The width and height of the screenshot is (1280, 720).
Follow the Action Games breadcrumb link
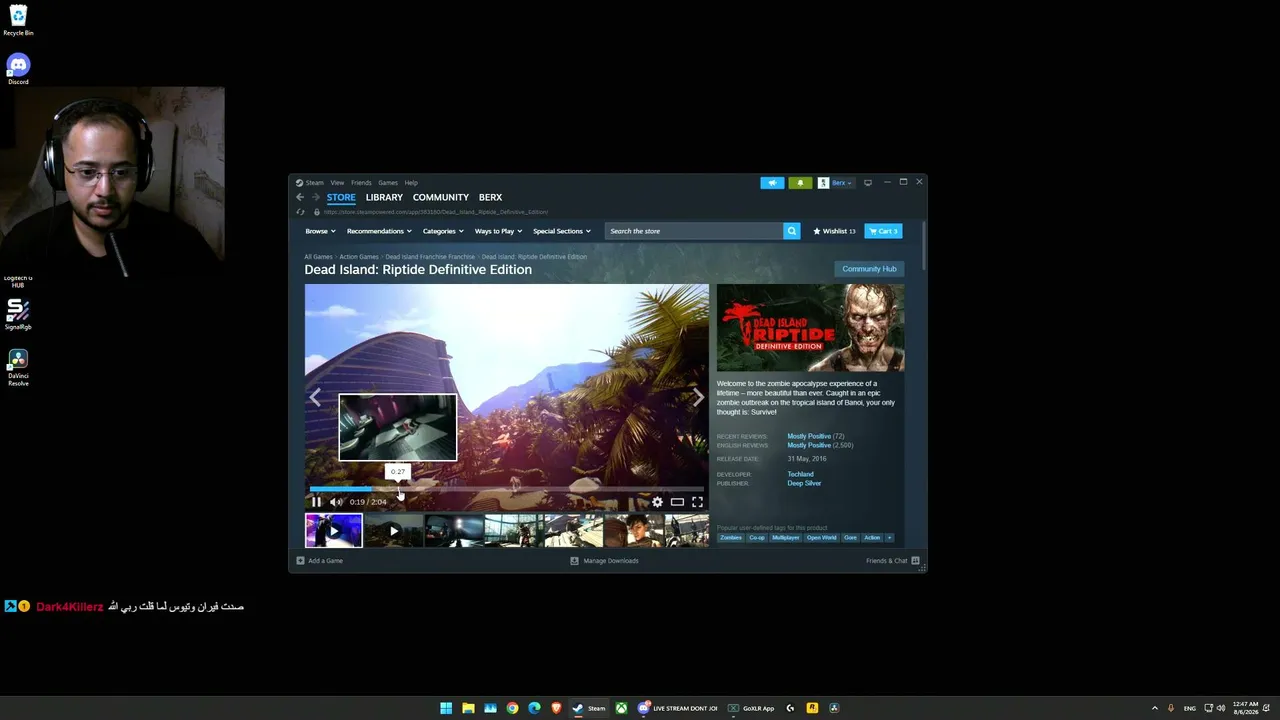pos(359,257)
